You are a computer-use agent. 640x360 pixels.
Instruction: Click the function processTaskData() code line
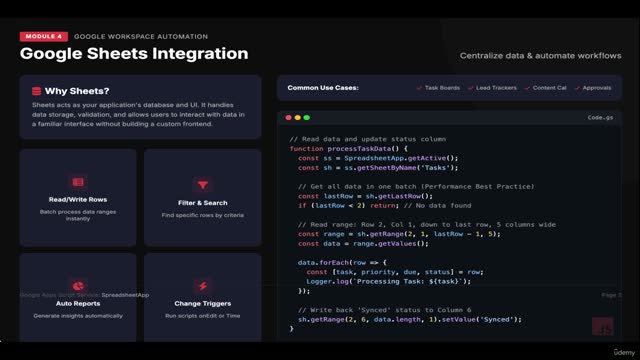349,149
